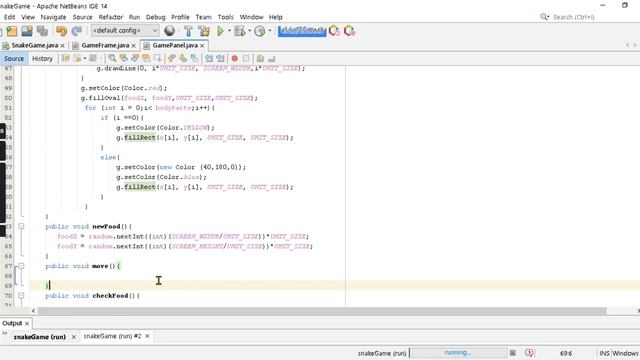Close the Output panel
This screenshot has height=360, width=640.
click(x=27, y=324)
